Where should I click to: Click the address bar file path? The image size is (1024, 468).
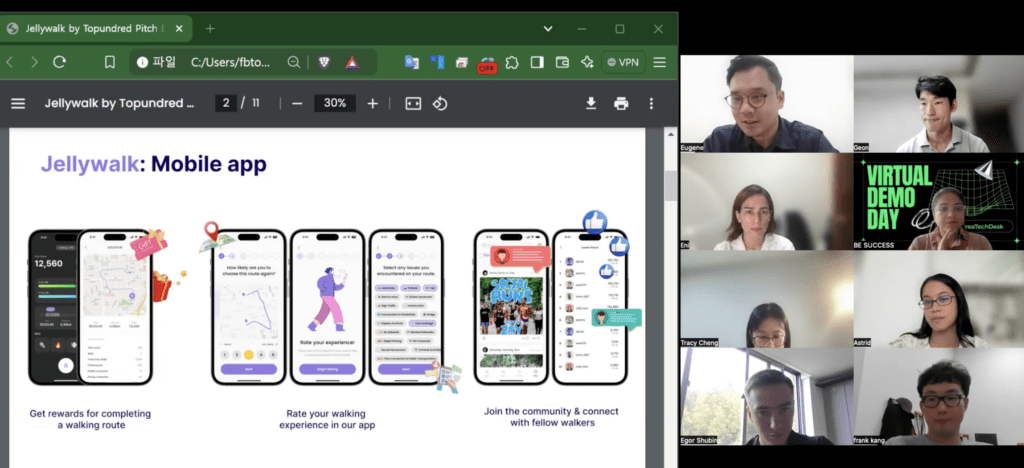click(231, 62)
